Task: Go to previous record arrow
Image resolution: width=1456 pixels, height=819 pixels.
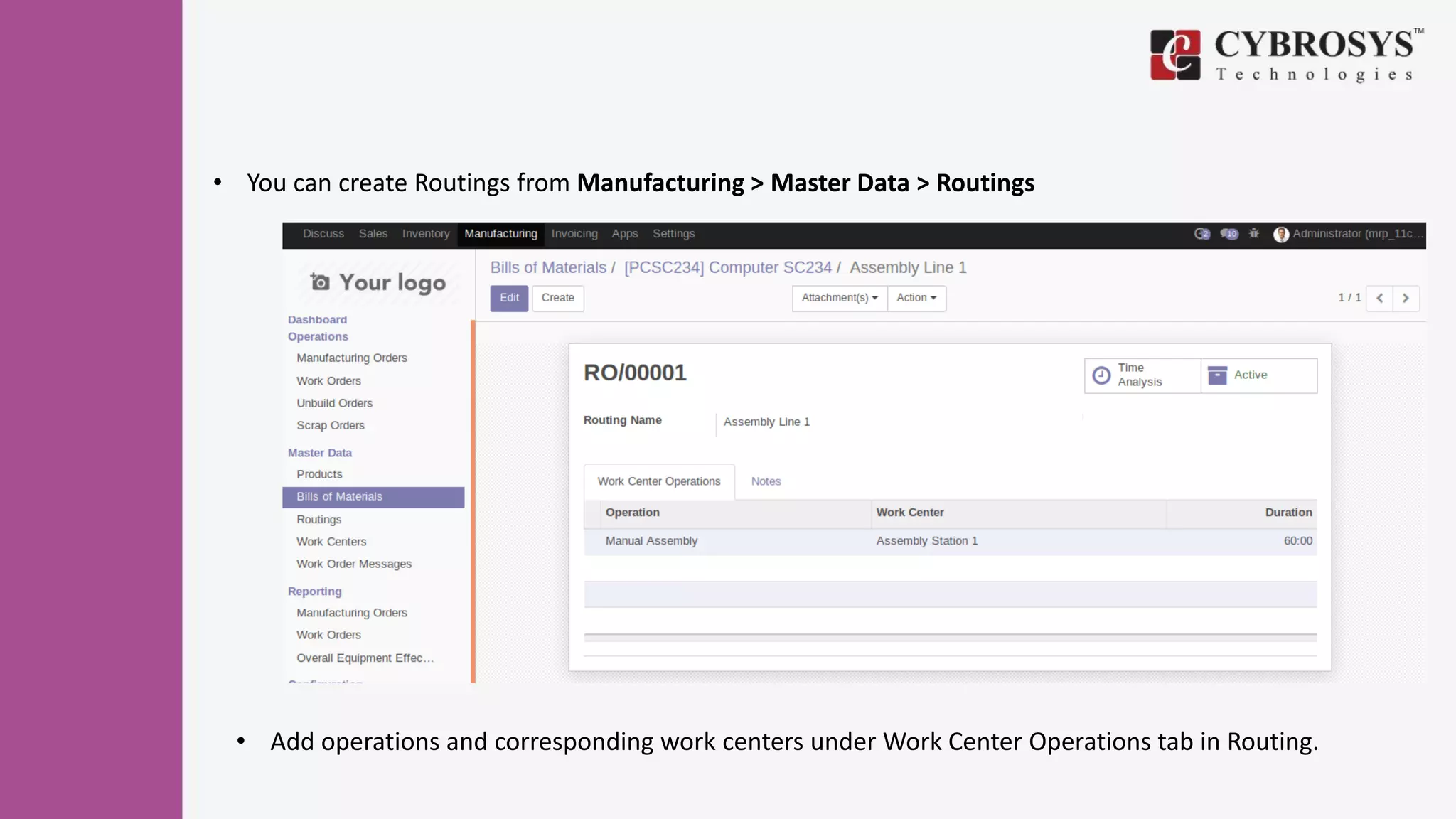Action: click(x=1379, y=299)
